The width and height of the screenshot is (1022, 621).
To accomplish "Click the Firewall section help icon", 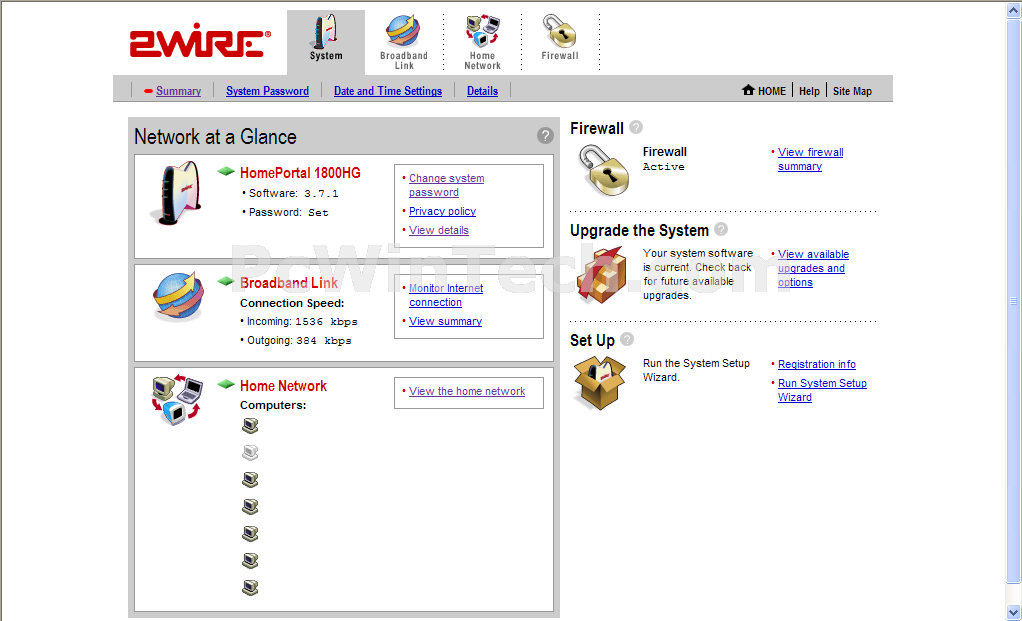I will (x=636, y=127).
